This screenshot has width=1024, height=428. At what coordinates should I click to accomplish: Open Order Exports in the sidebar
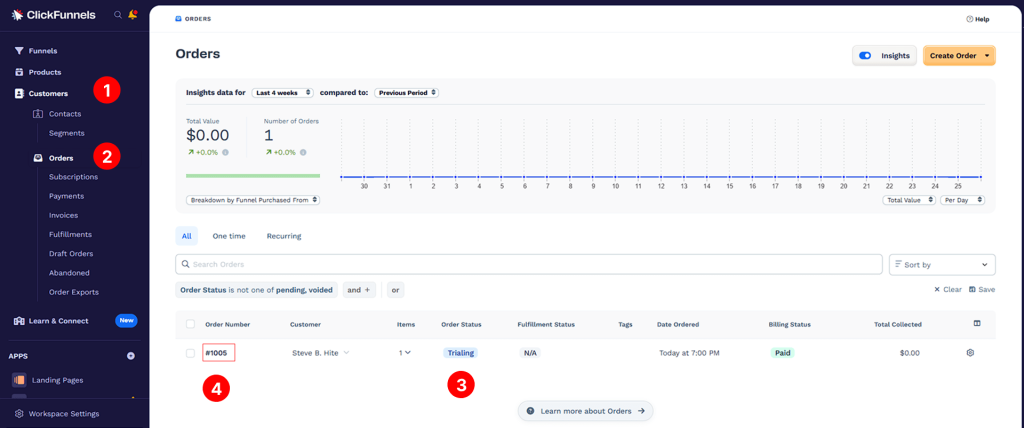(x=74, y=292)
